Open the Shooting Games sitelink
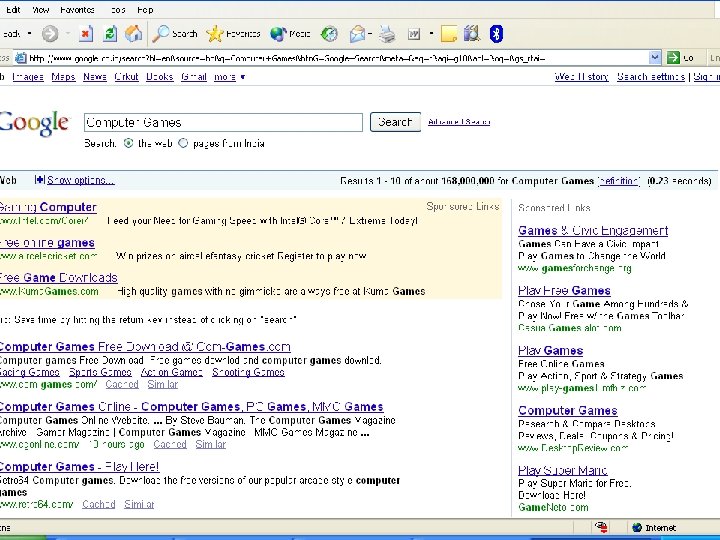 click(x=248, y=372)
